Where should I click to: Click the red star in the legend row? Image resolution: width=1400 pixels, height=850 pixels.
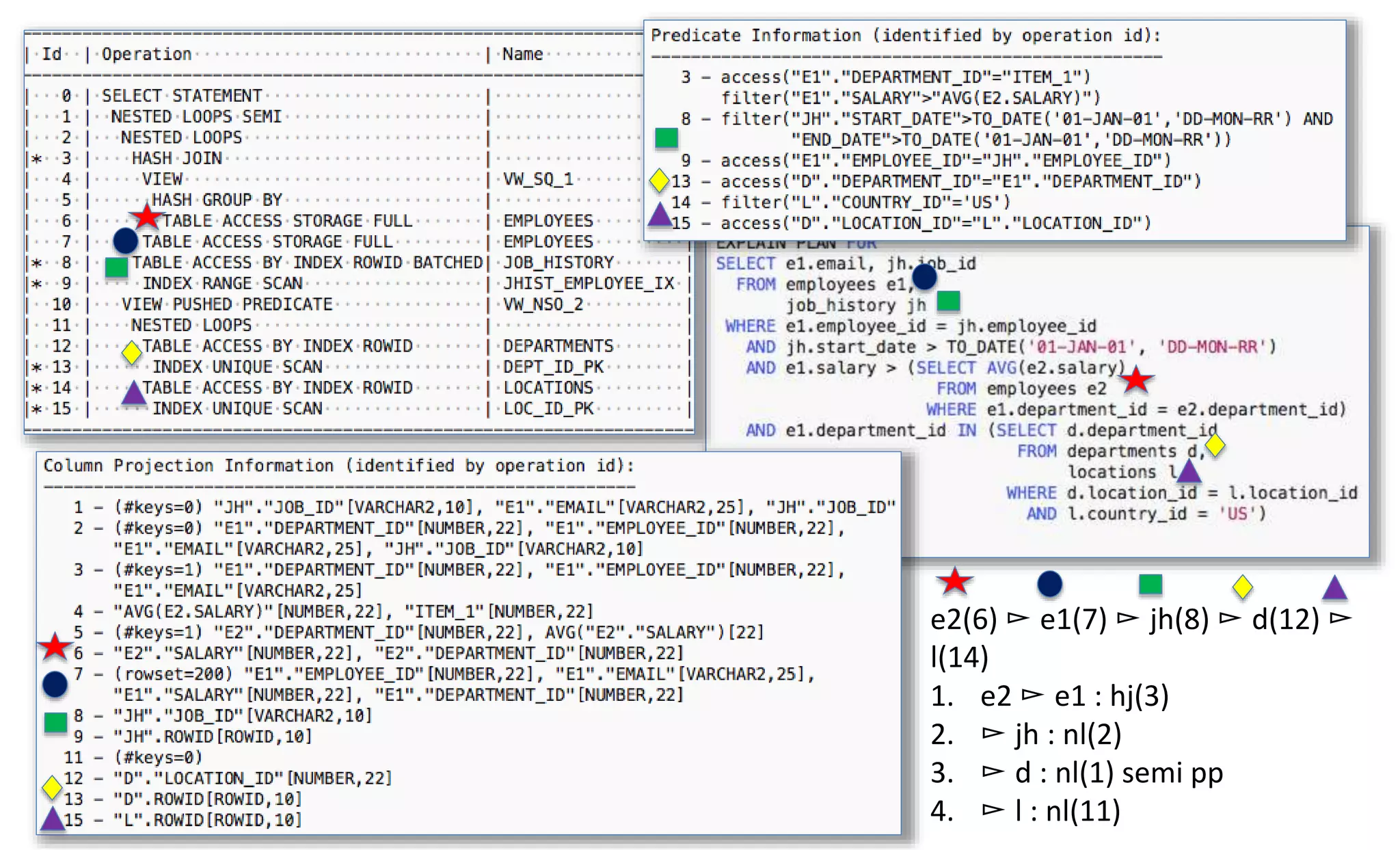coord(954,582)
